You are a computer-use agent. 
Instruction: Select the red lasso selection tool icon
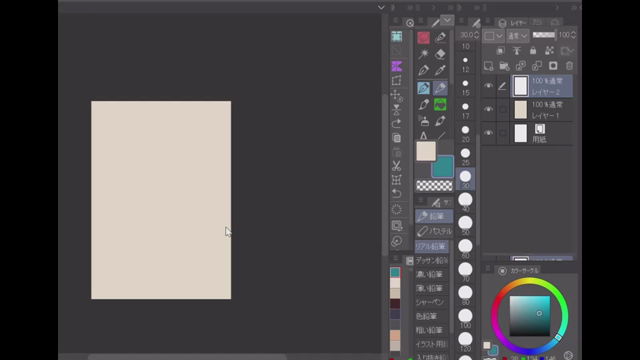click(423, 38)
